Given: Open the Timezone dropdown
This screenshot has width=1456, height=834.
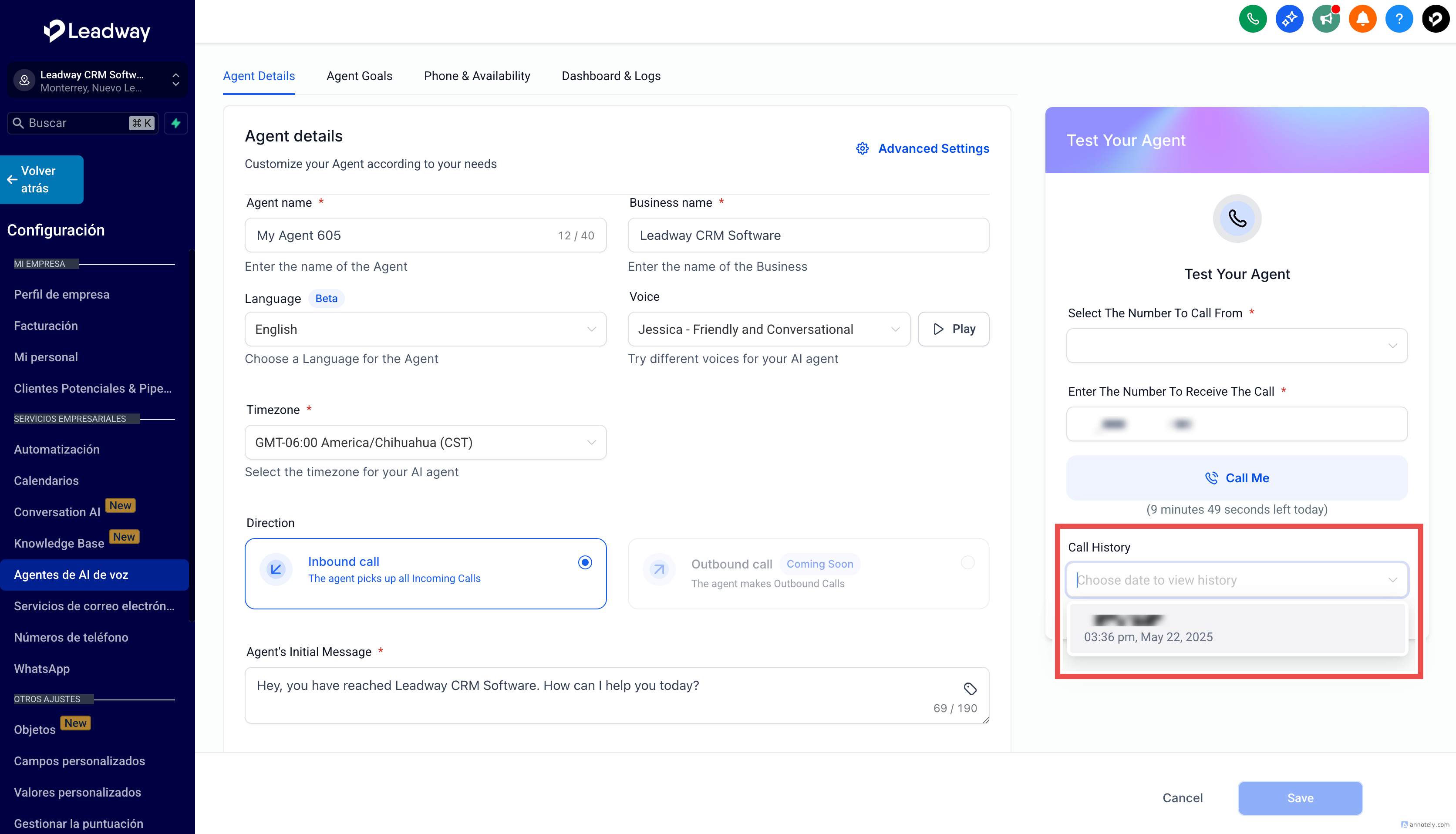Looking at the screenshot, I should 425,442.
